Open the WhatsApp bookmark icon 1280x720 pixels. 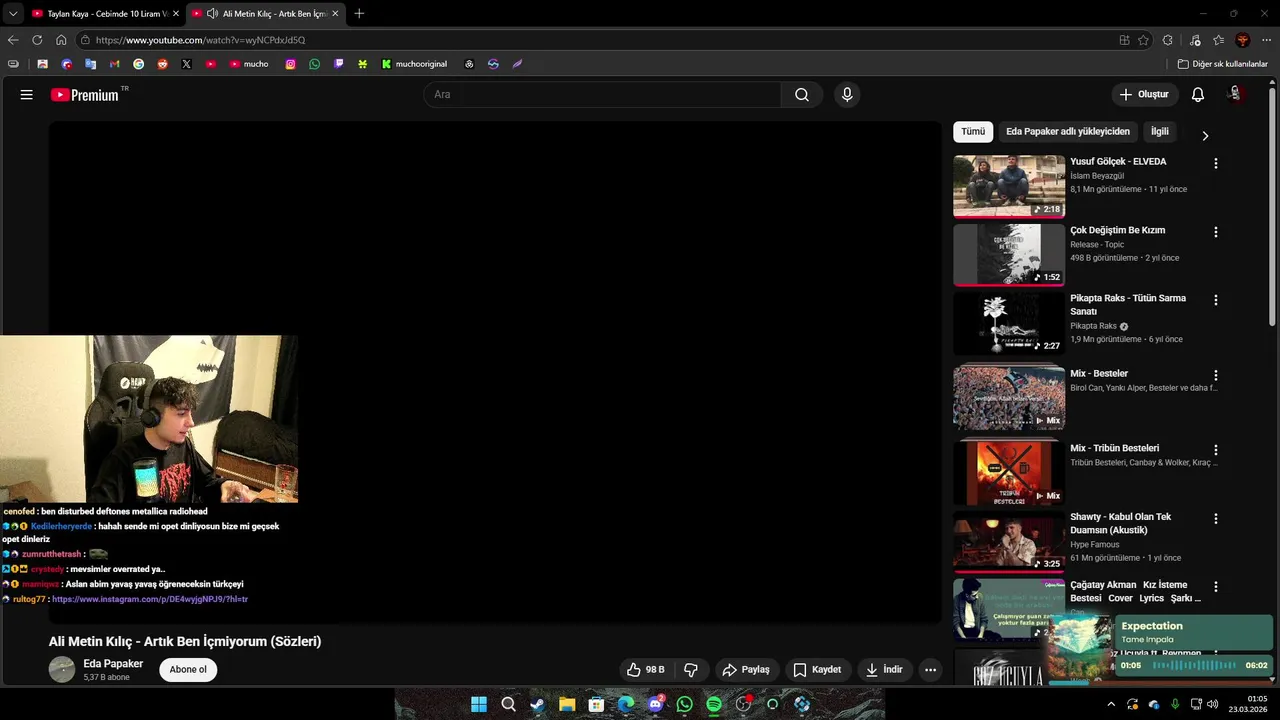tap(314, 64)
